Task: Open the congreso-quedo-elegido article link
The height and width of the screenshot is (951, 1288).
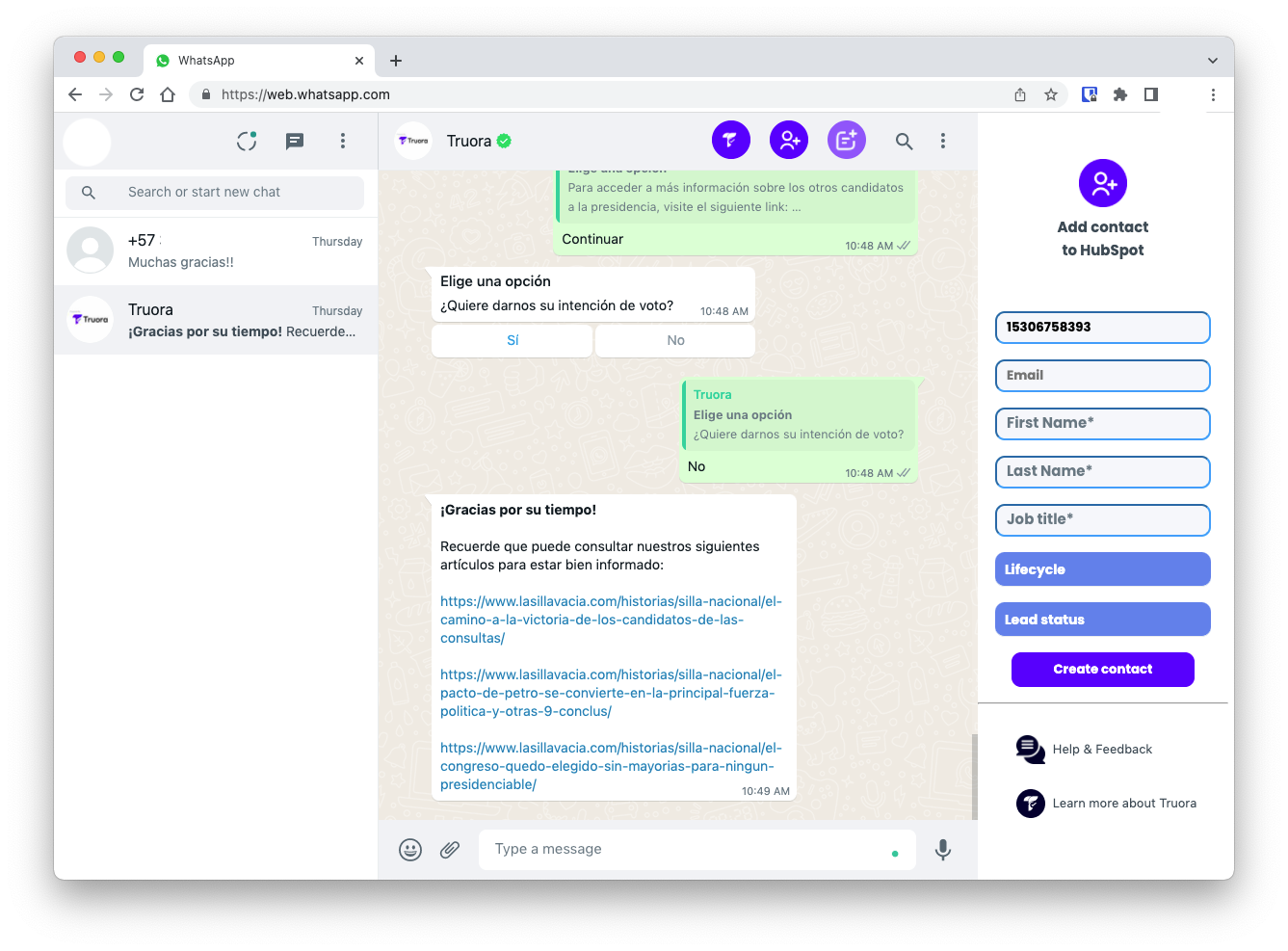Action: [x=611, y=766]
